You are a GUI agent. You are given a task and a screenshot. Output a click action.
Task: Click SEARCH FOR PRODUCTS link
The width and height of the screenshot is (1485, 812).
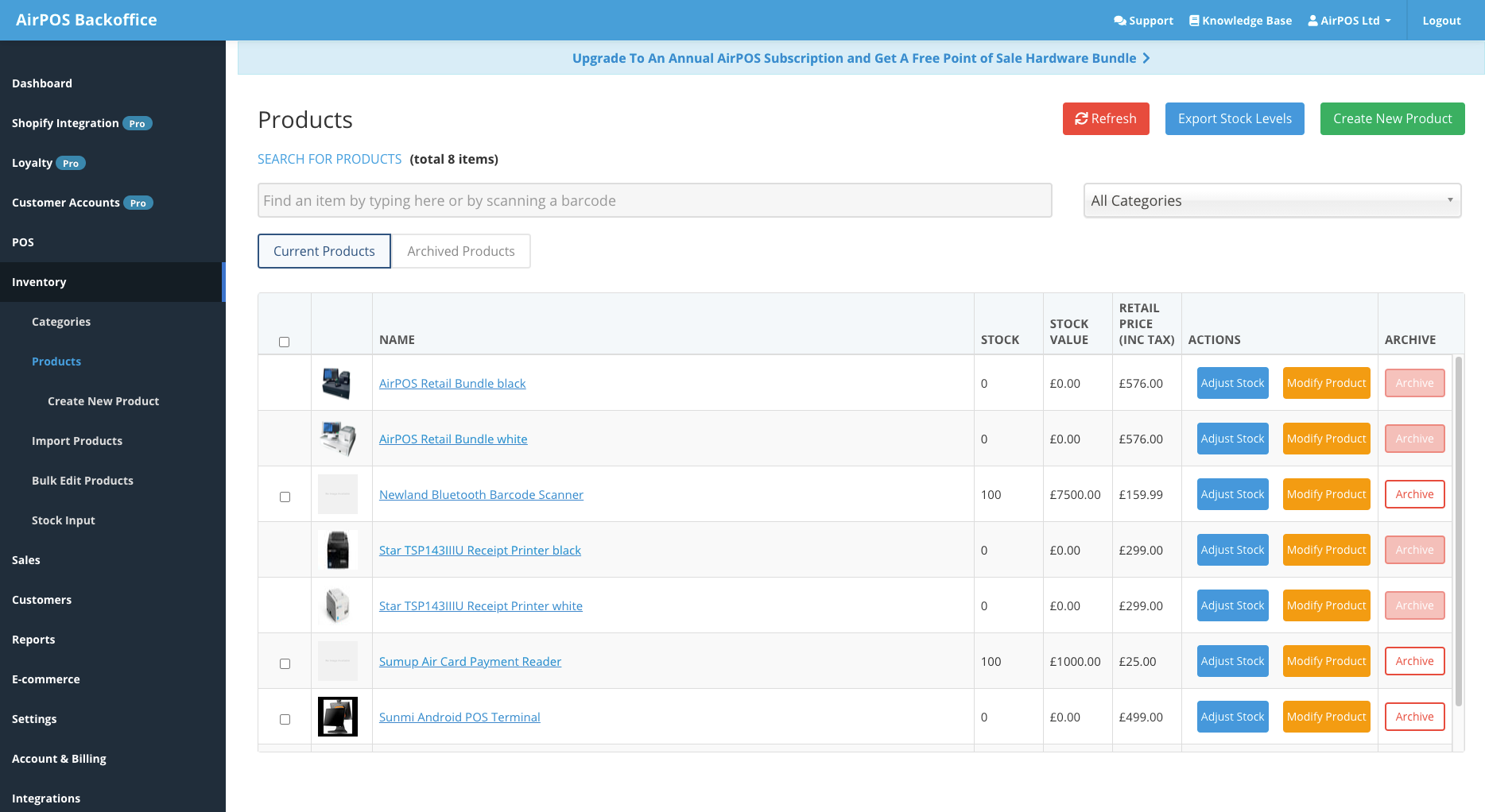coord(329,159)
